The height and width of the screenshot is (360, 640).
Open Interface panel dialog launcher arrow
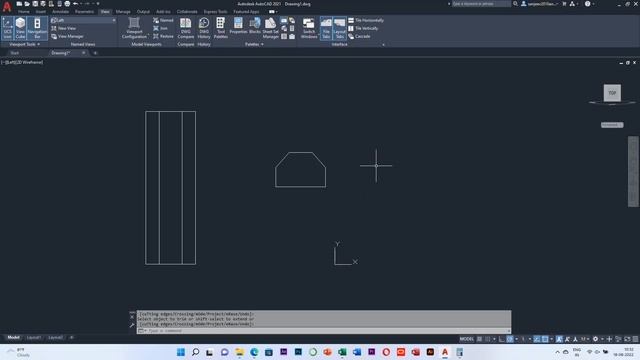(383, 44)
